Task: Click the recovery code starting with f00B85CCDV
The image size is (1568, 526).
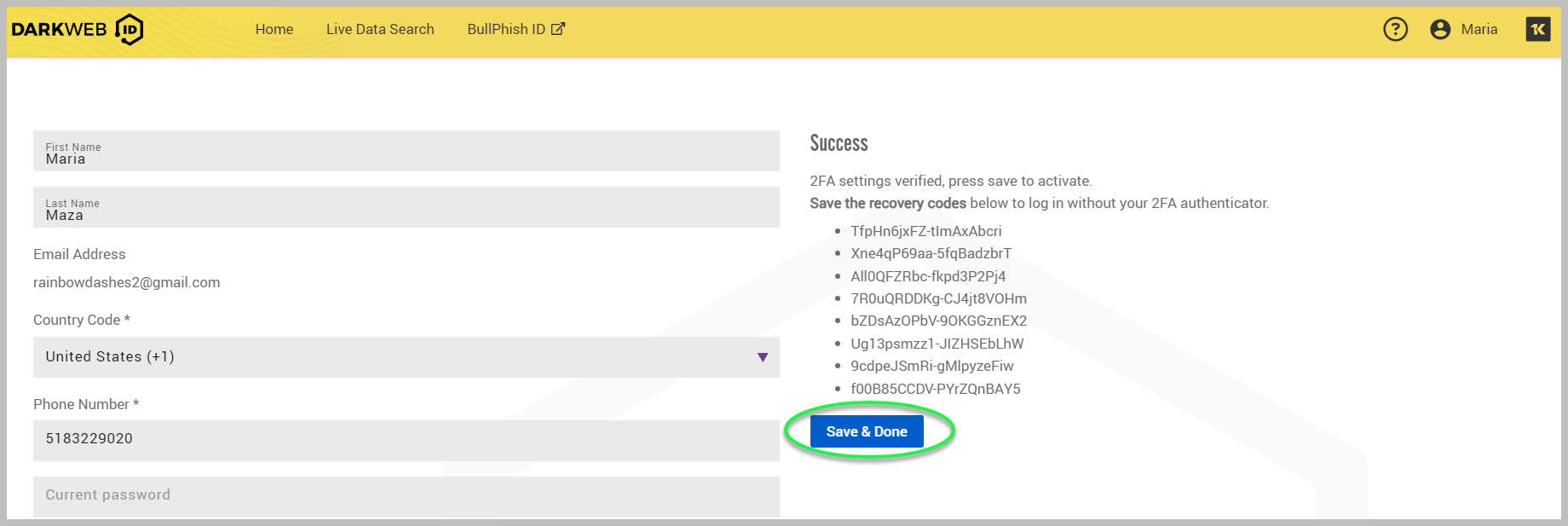Action: pyautogui.click(x=935, y=390)
